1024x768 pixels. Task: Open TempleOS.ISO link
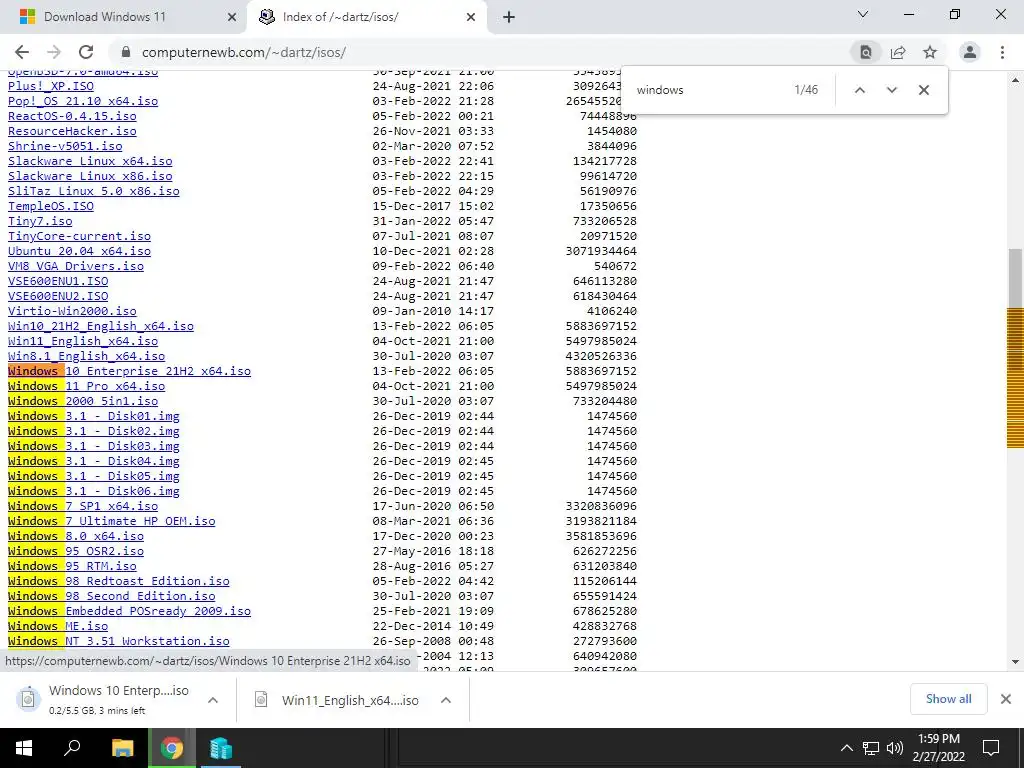click(x=51, y=206)
